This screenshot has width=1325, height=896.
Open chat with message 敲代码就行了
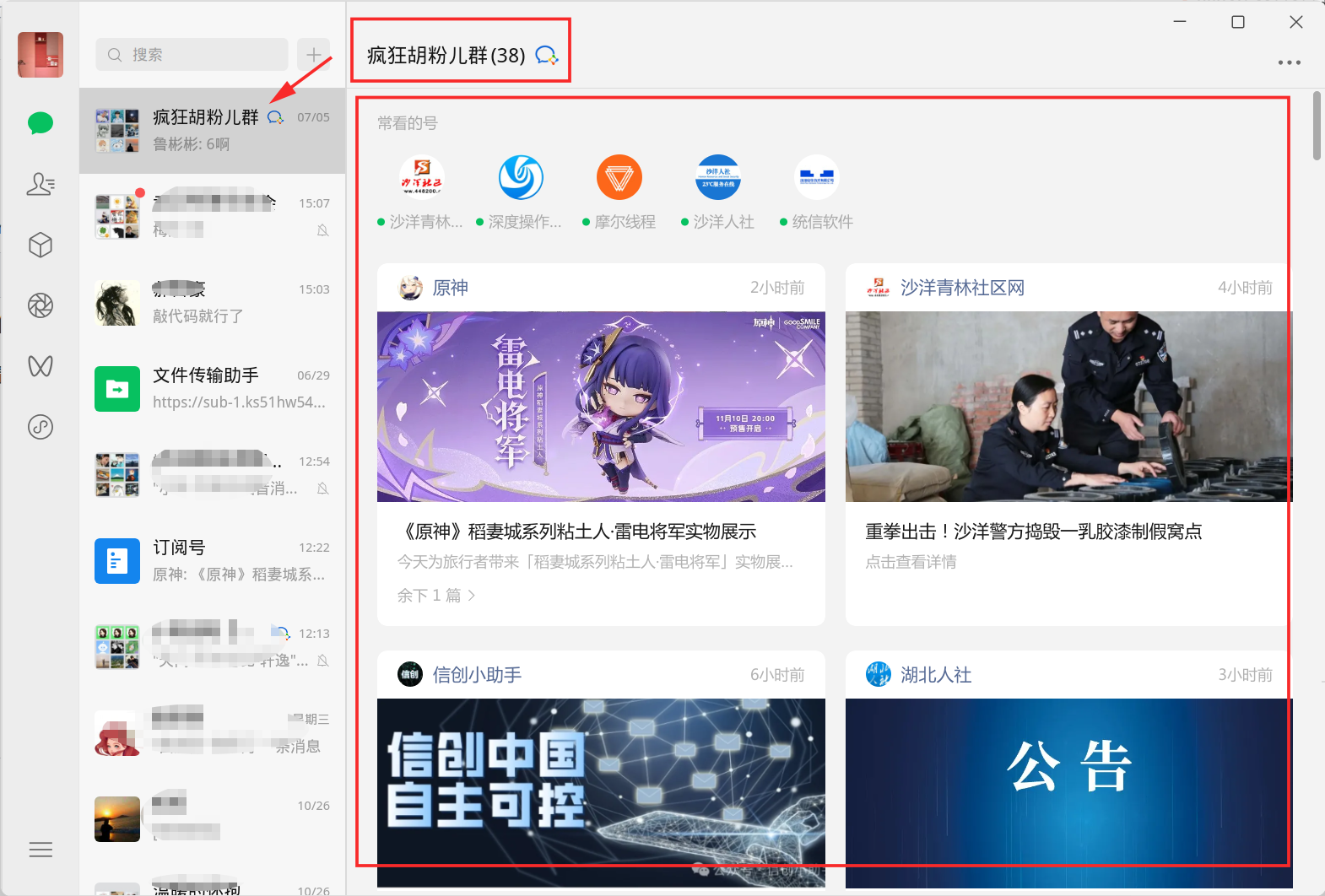click(213, 303)
